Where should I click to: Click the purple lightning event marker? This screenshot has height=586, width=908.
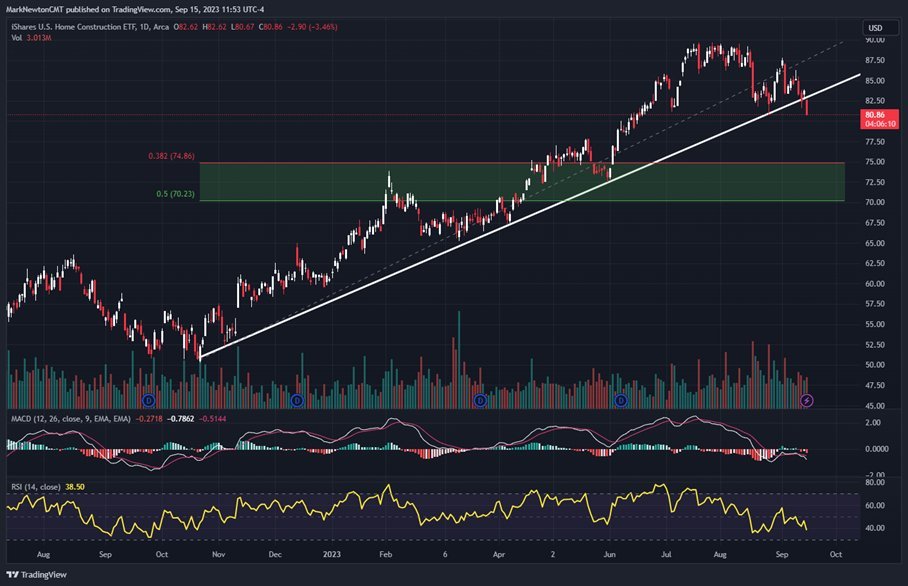807,400
